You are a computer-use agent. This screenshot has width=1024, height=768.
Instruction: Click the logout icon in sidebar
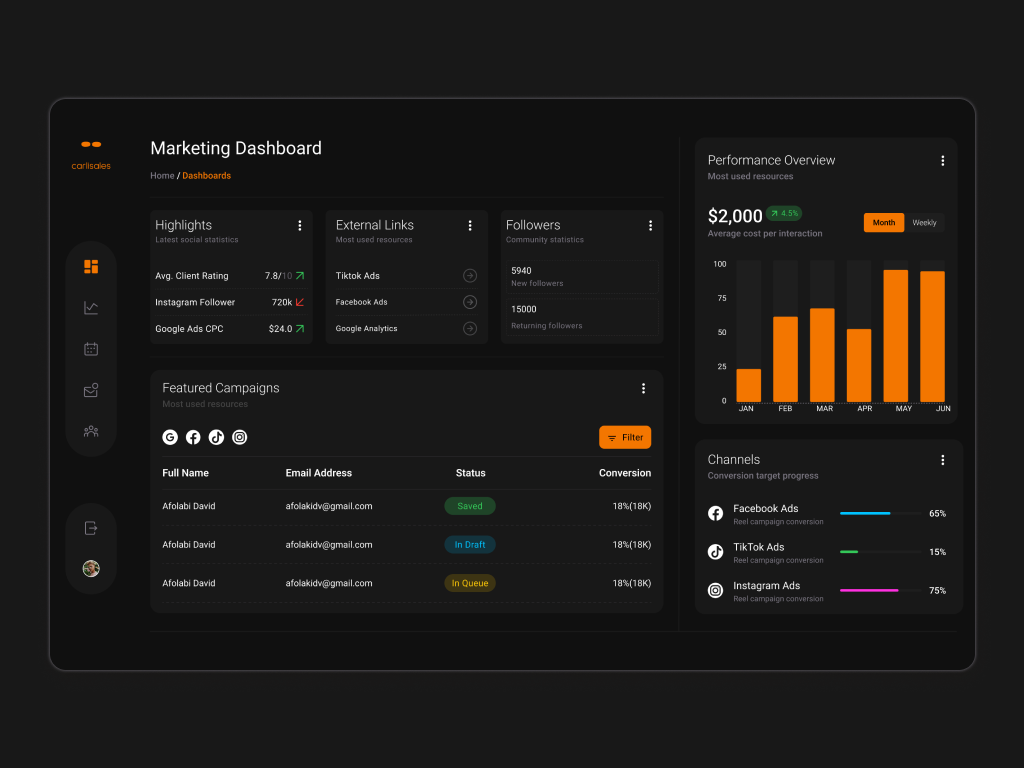91,527
